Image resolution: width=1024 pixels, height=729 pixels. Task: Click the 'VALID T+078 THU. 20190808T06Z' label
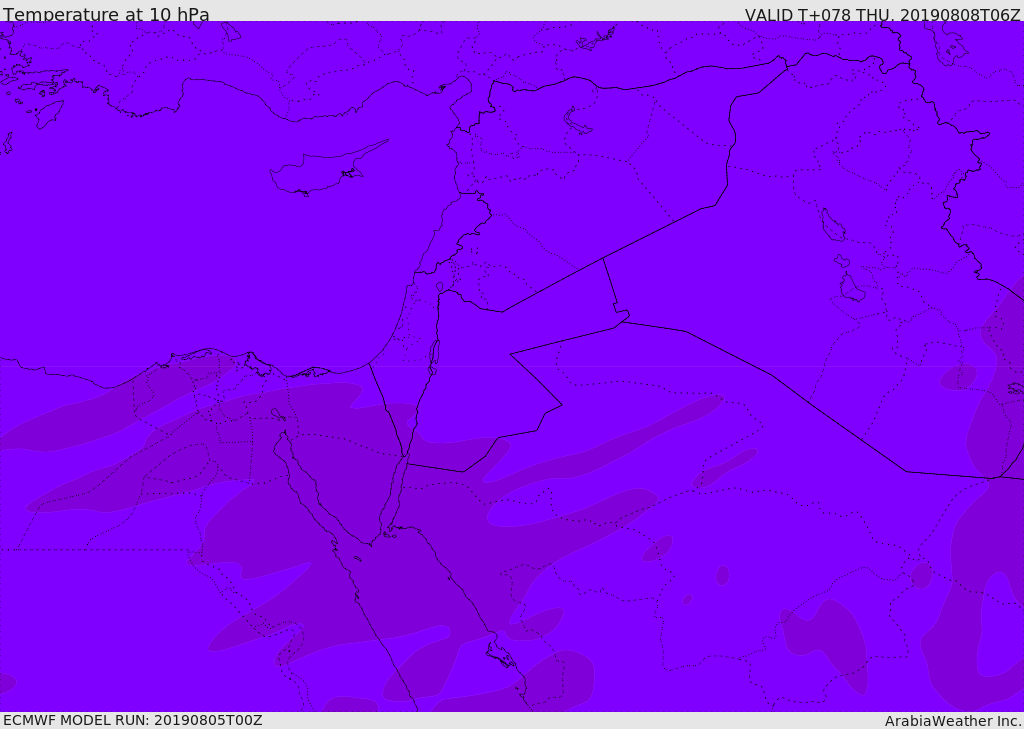pyautogui.click(x=882, y=15)
